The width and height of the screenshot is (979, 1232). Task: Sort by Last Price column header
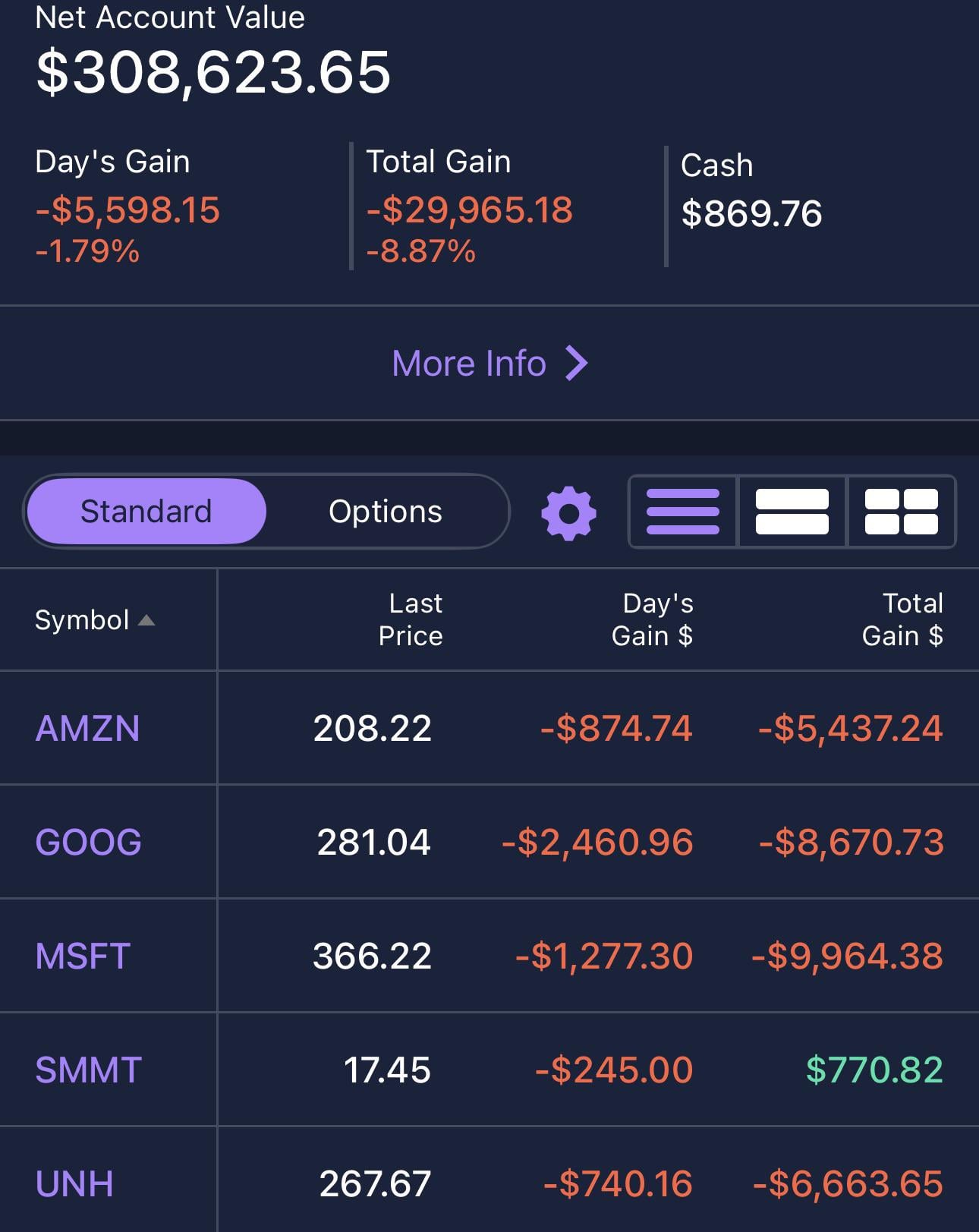point(411,619)
